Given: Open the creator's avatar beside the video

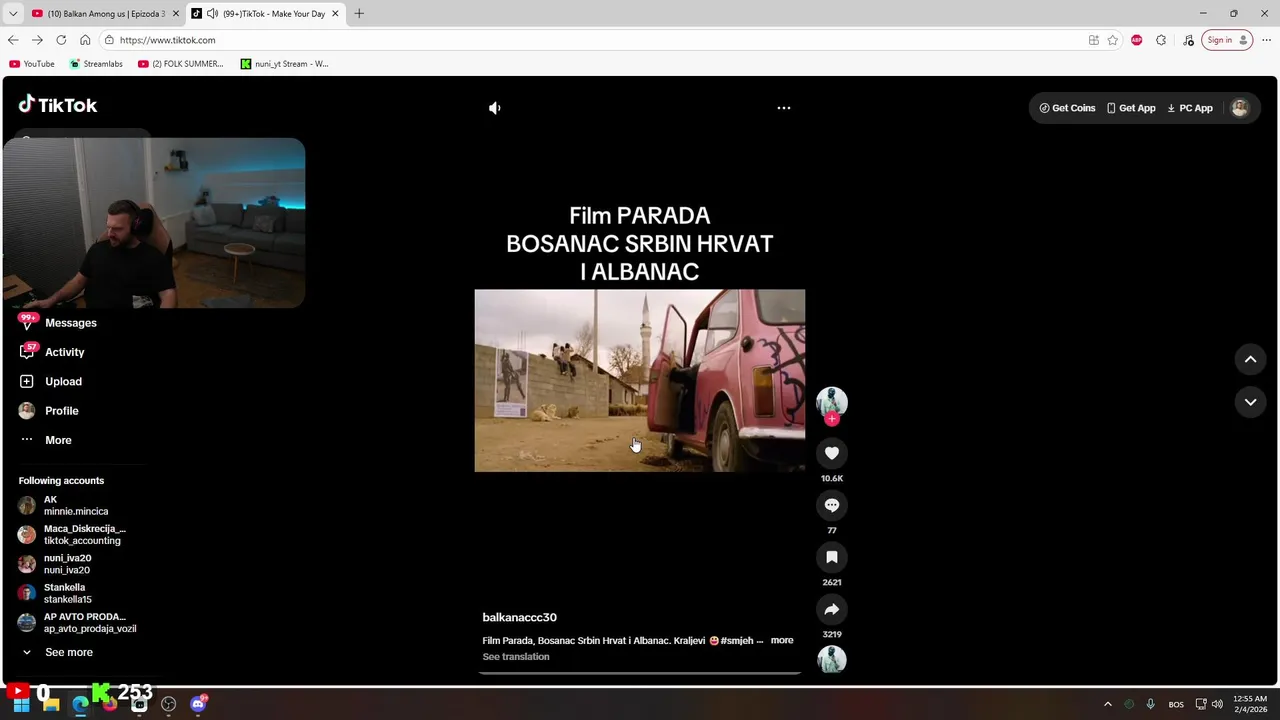Looking at the screenshot, I should 832,402.
